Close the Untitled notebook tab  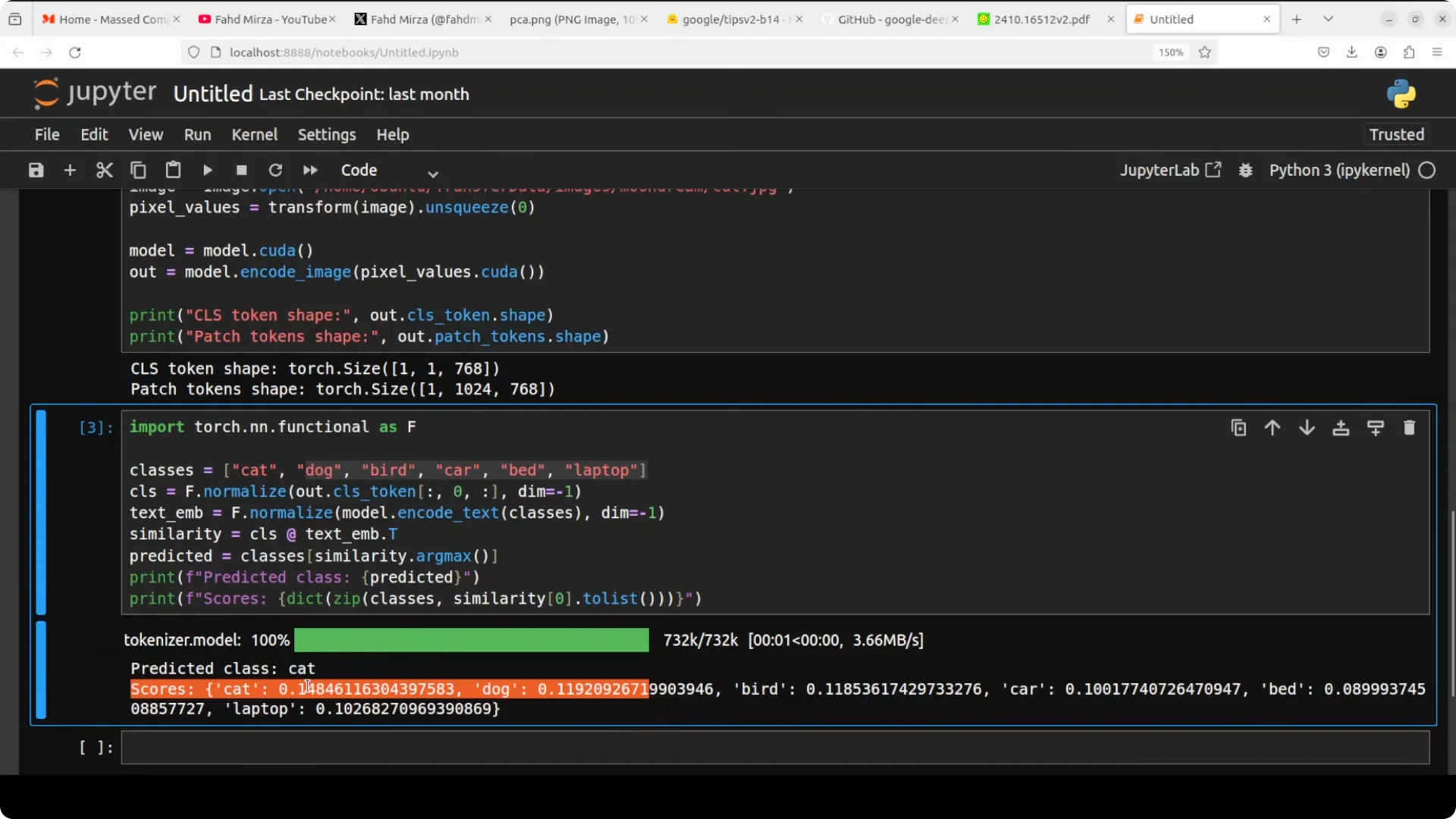click(x=1266, y=19)
